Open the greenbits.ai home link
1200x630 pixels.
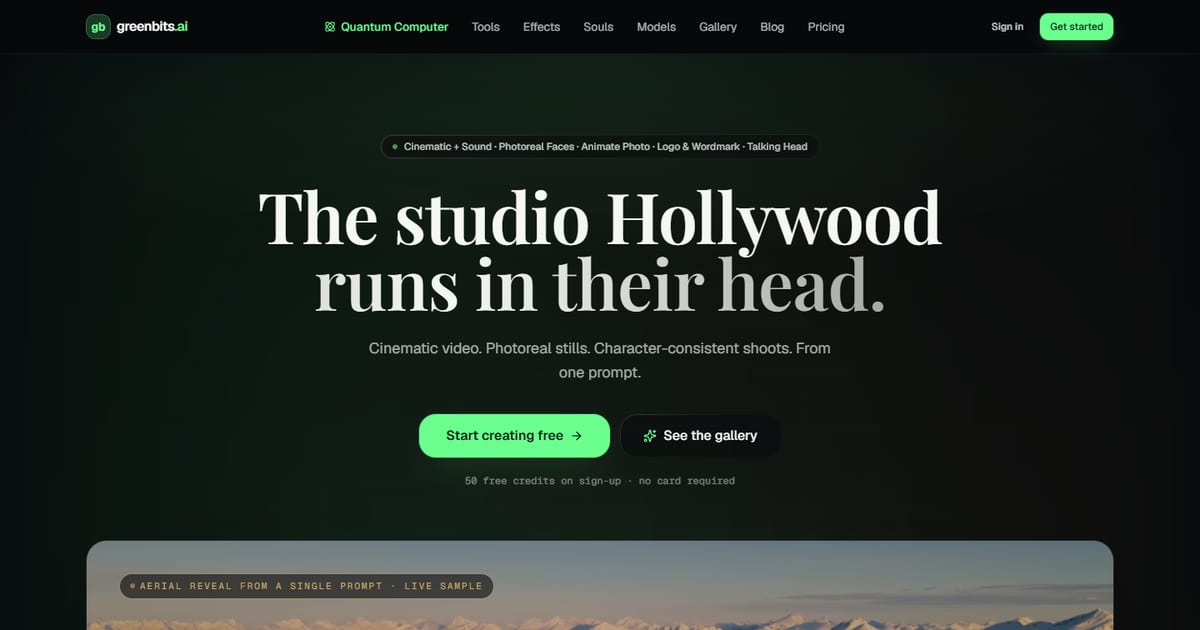[x=137, y=27]
